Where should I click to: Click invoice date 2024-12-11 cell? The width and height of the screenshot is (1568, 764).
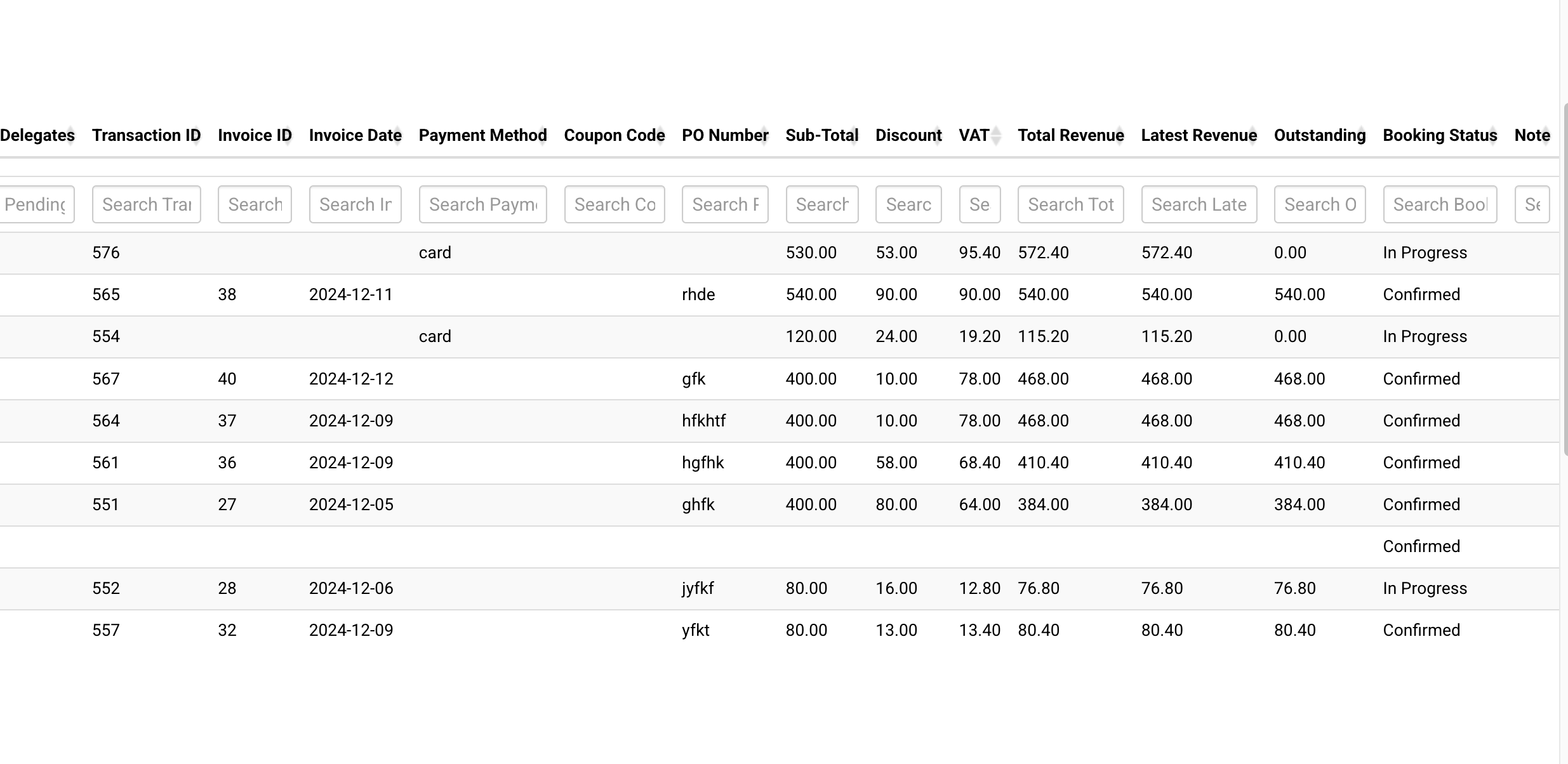point(351,294)
